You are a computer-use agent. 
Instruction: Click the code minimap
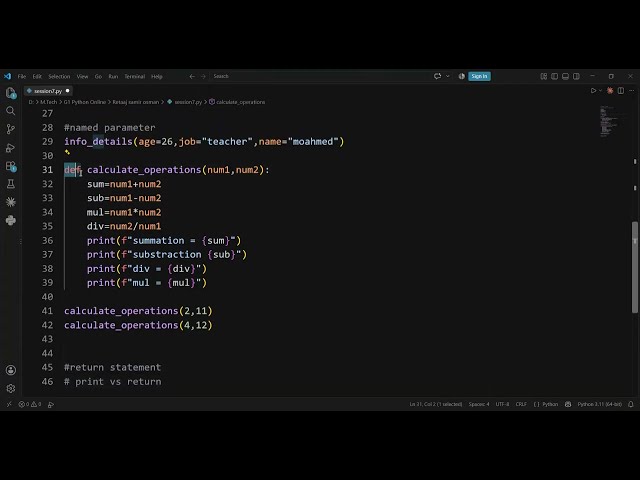[608, 122]
